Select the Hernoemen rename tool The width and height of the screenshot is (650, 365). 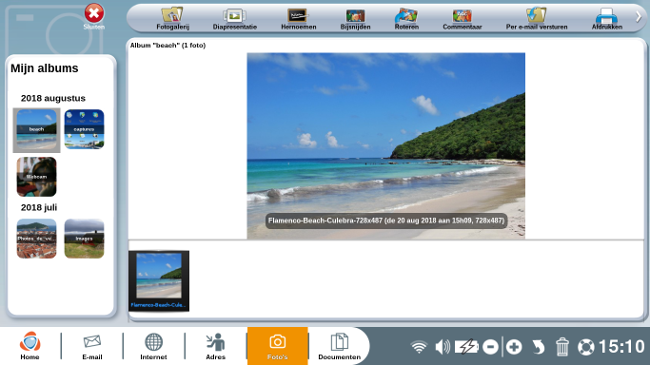click(298, 19)
